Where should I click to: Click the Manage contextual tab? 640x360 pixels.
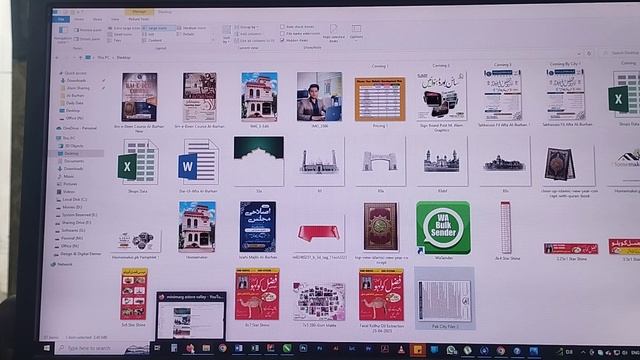139,12
